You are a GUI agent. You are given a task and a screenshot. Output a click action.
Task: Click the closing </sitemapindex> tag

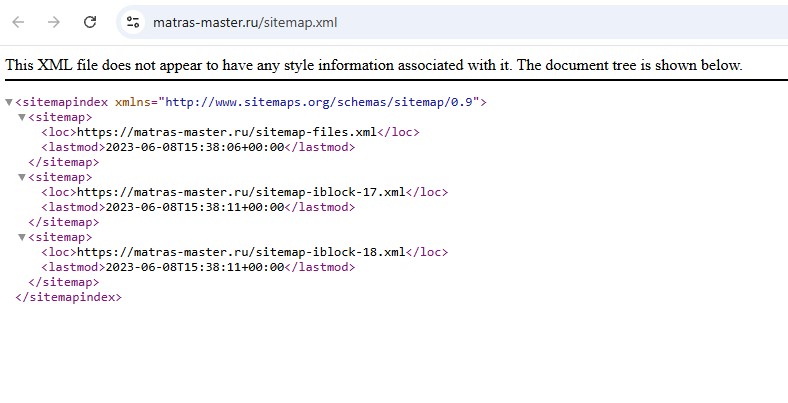[68, 297]
